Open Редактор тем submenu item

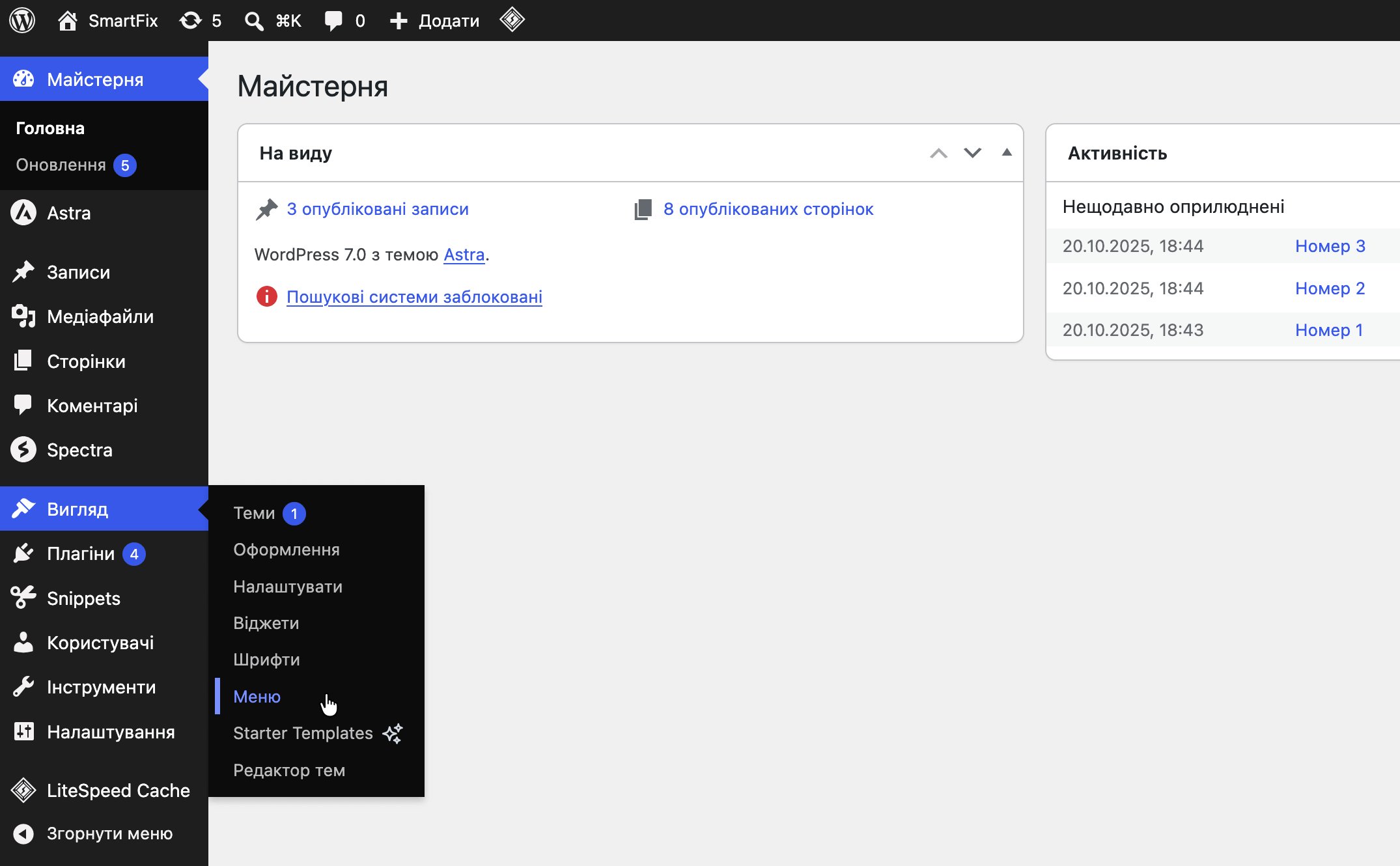click(x=289, y=770)
